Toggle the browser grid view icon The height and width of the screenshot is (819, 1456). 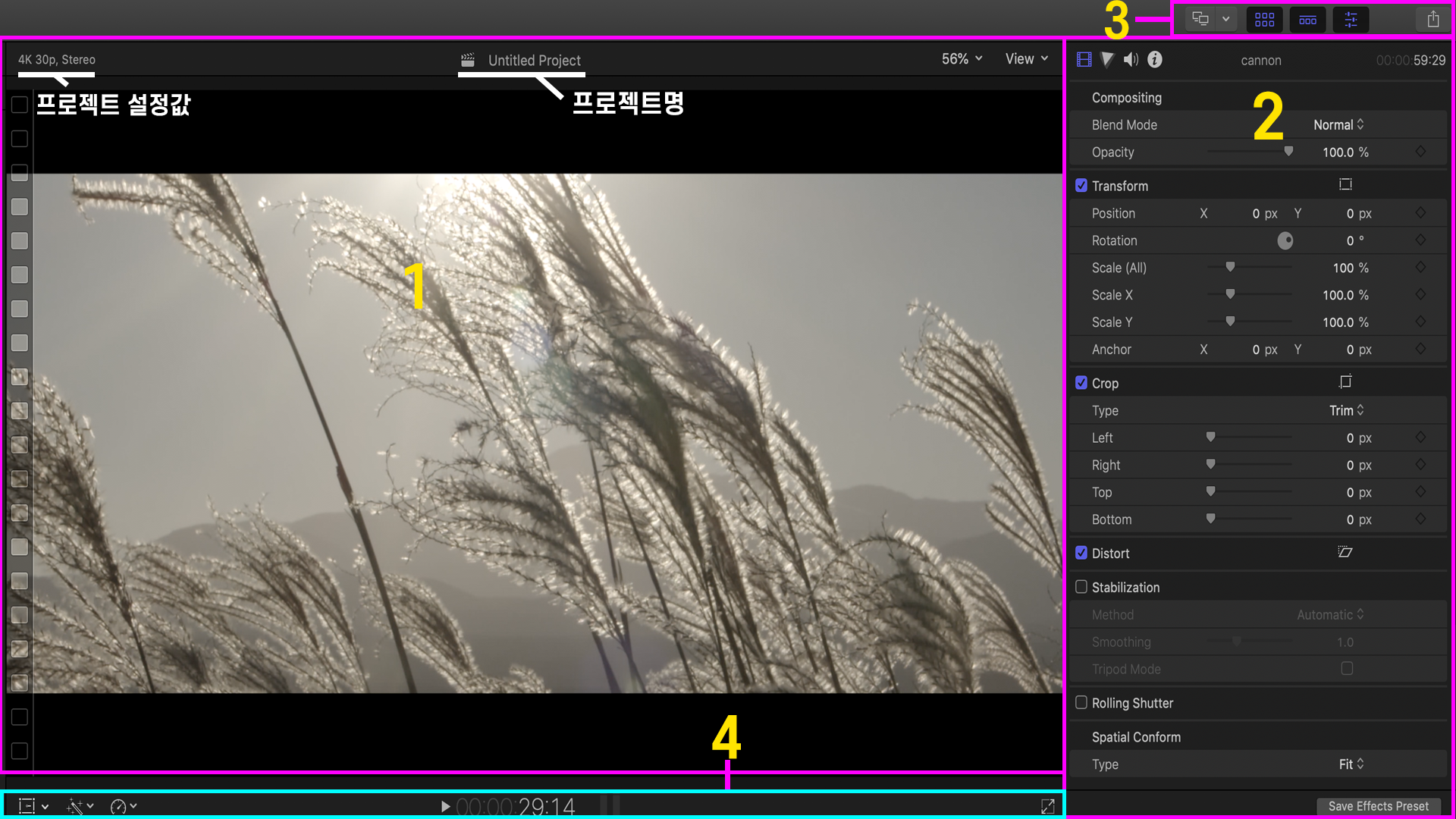point(1264,20)
